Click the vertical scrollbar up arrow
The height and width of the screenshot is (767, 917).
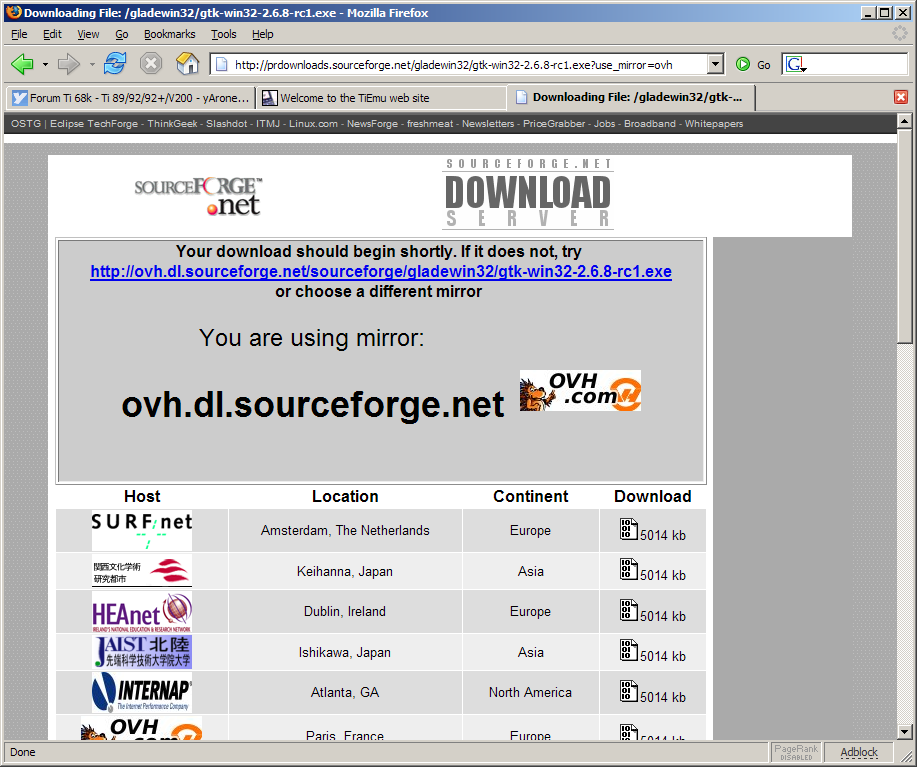(x=904, y=122)
